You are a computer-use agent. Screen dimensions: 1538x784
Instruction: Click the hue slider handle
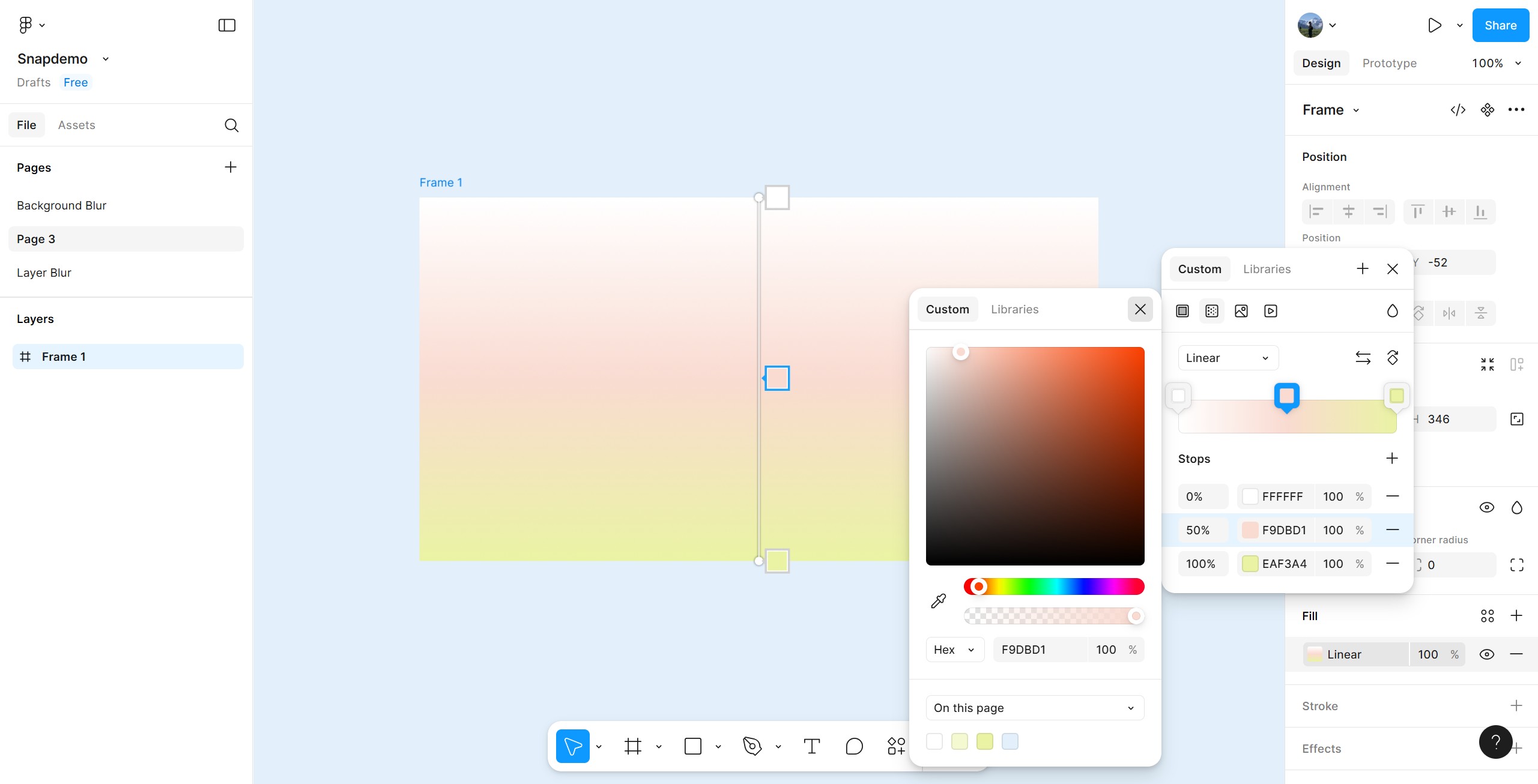click(978, 586)
